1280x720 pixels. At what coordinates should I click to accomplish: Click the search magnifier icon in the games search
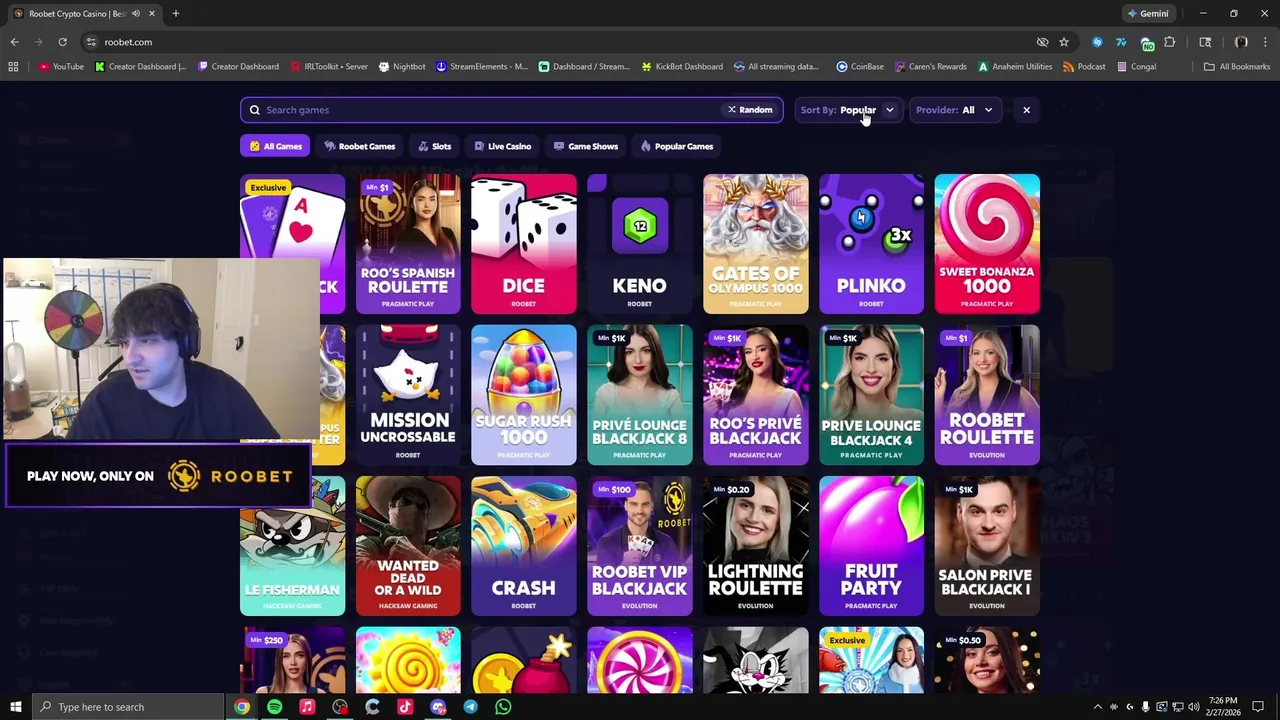pos(254,110)
